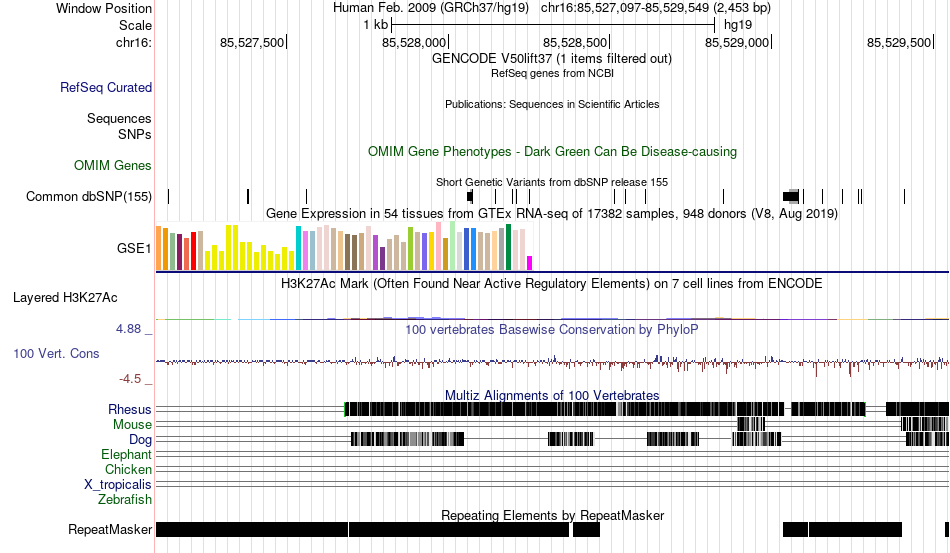The height and width of the screenshot is (553, 950).
Task: Open the RepeatMasker track label
Action: [x=110, y=529]
